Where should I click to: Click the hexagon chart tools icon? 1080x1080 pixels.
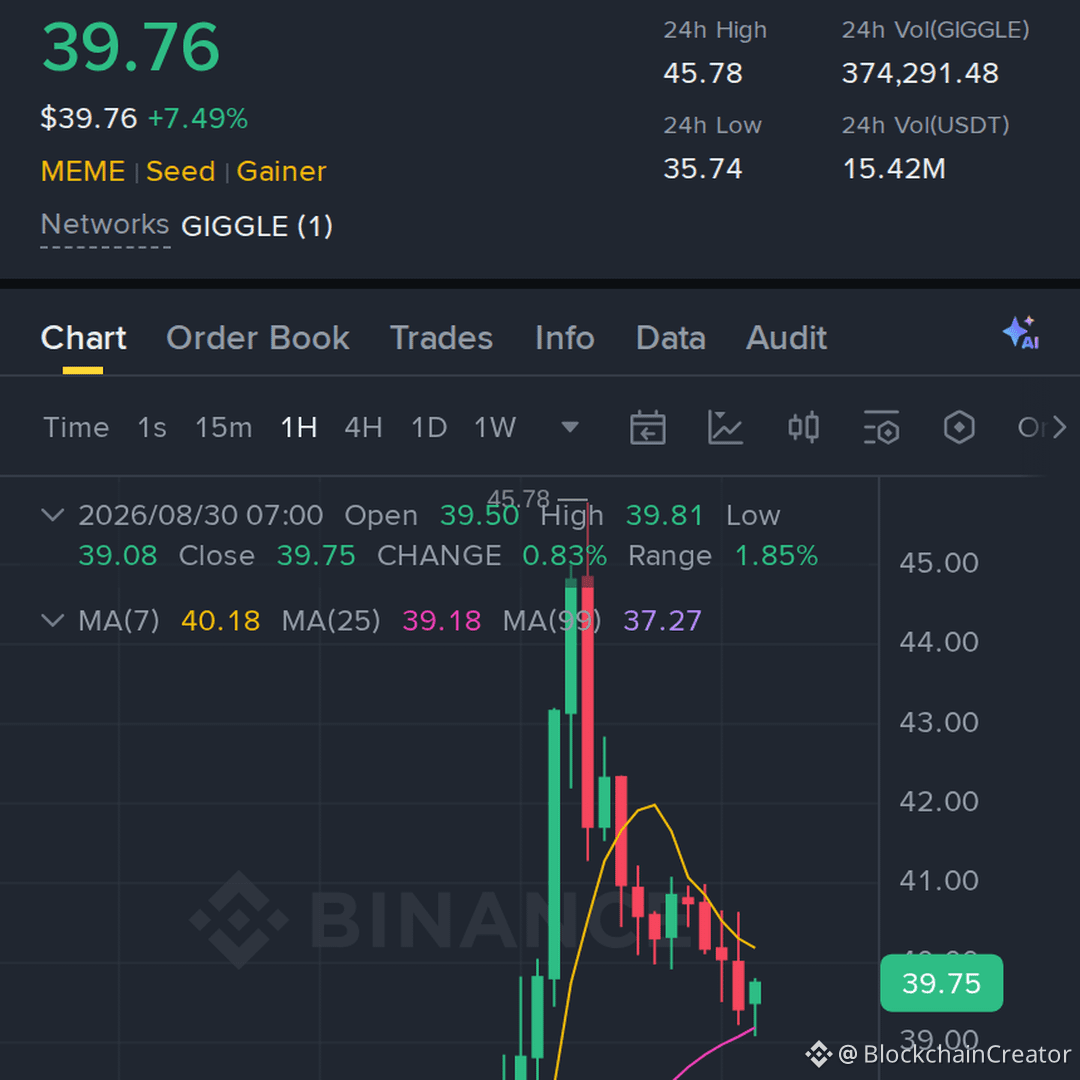(x=959, y=428)
